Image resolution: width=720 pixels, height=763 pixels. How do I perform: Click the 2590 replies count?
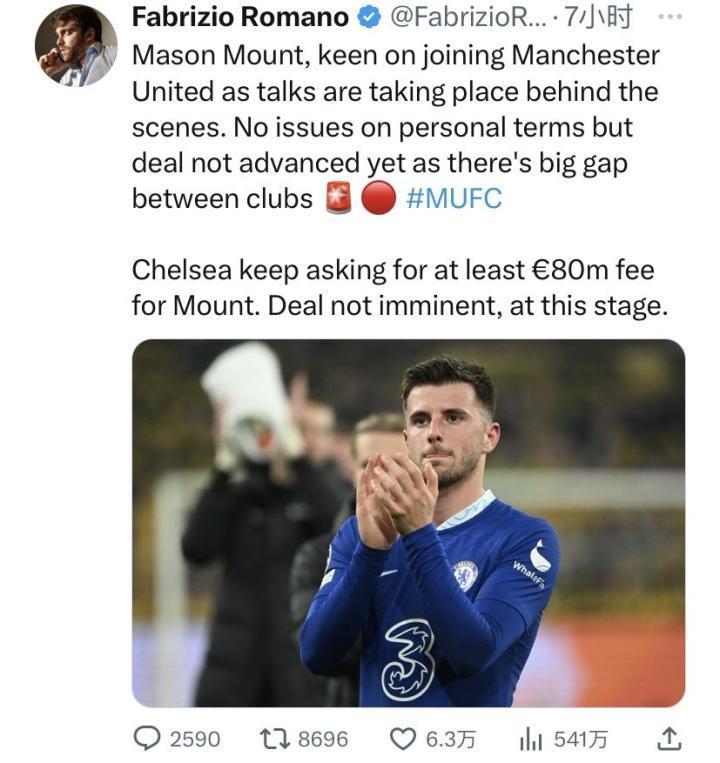[x=195, y=739]
